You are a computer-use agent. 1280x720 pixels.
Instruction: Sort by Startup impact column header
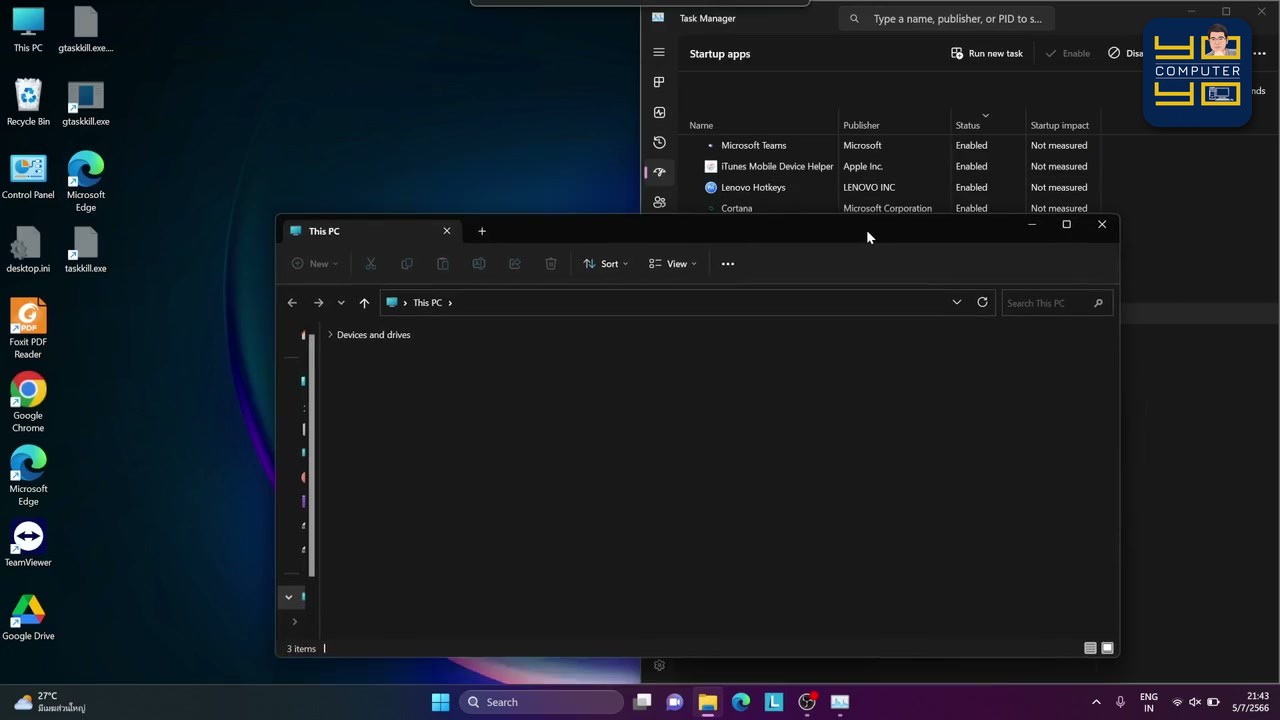coord(1059,125)
